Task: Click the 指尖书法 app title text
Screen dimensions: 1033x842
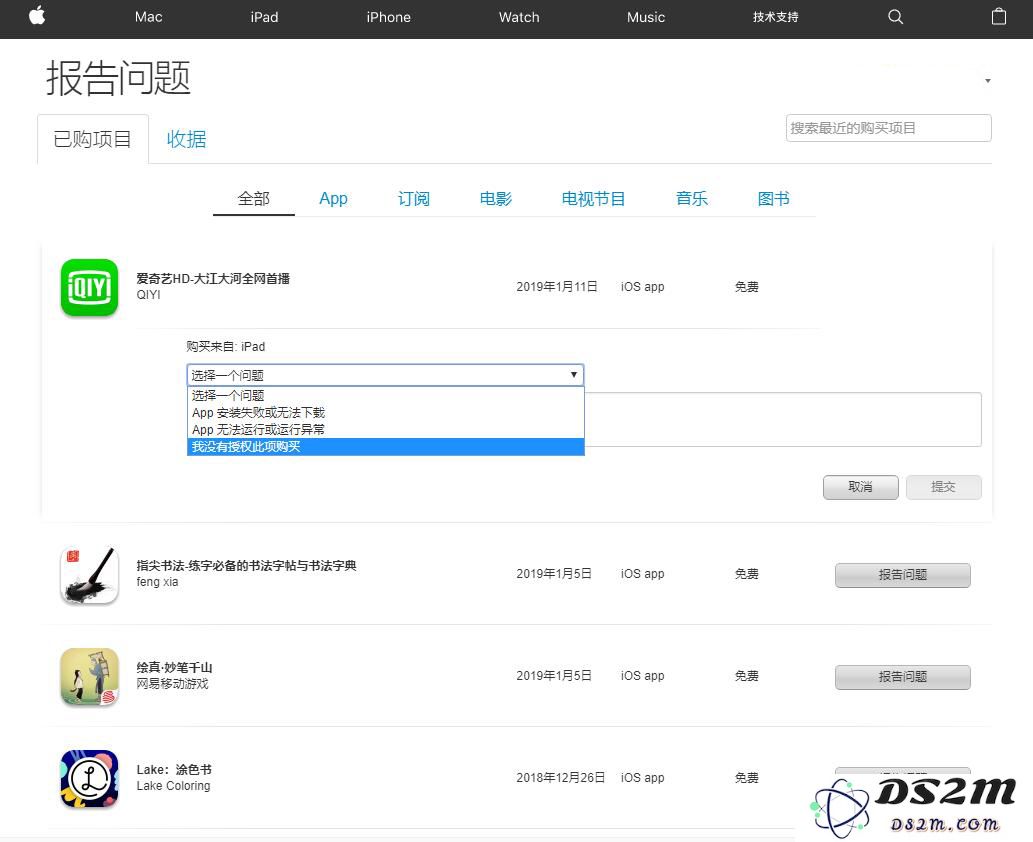Action: (x=246, y=565)
